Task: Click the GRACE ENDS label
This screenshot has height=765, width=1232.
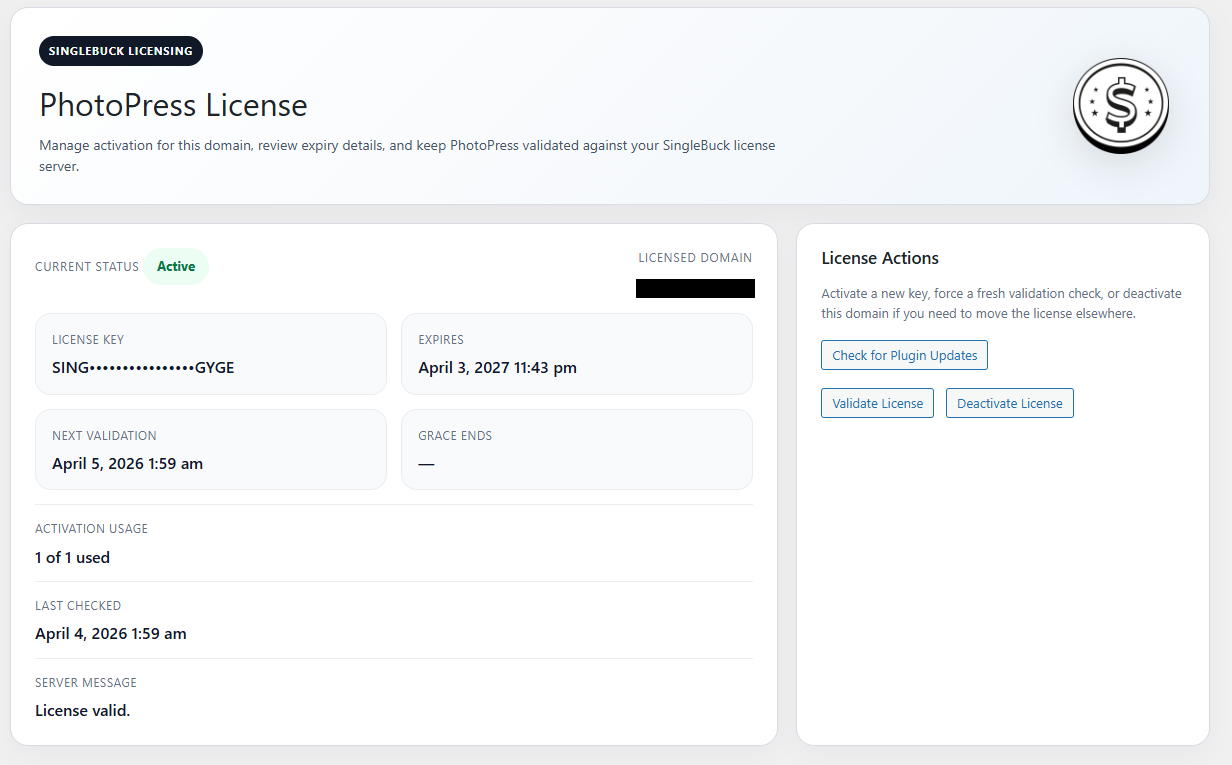Action: point(455,436)
